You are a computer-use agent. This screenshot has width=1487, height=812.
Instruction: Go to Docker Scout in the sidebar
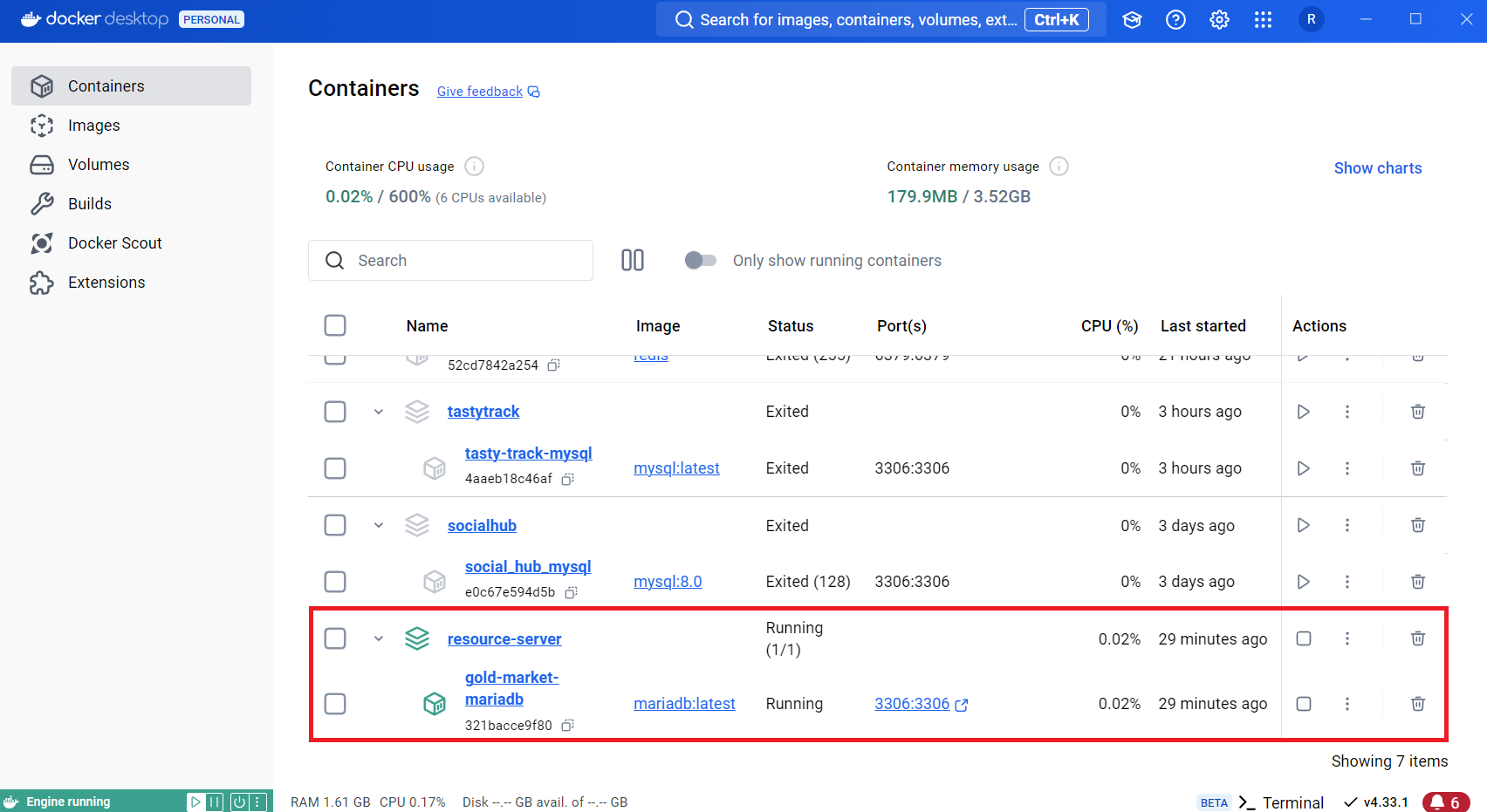(x=131, y=242)
